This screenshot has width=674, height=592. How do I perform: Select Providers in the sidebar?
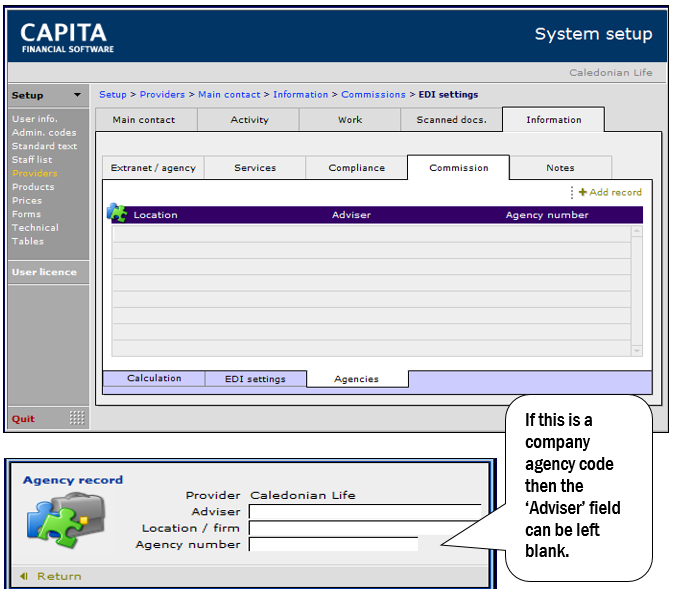point(35,173)
